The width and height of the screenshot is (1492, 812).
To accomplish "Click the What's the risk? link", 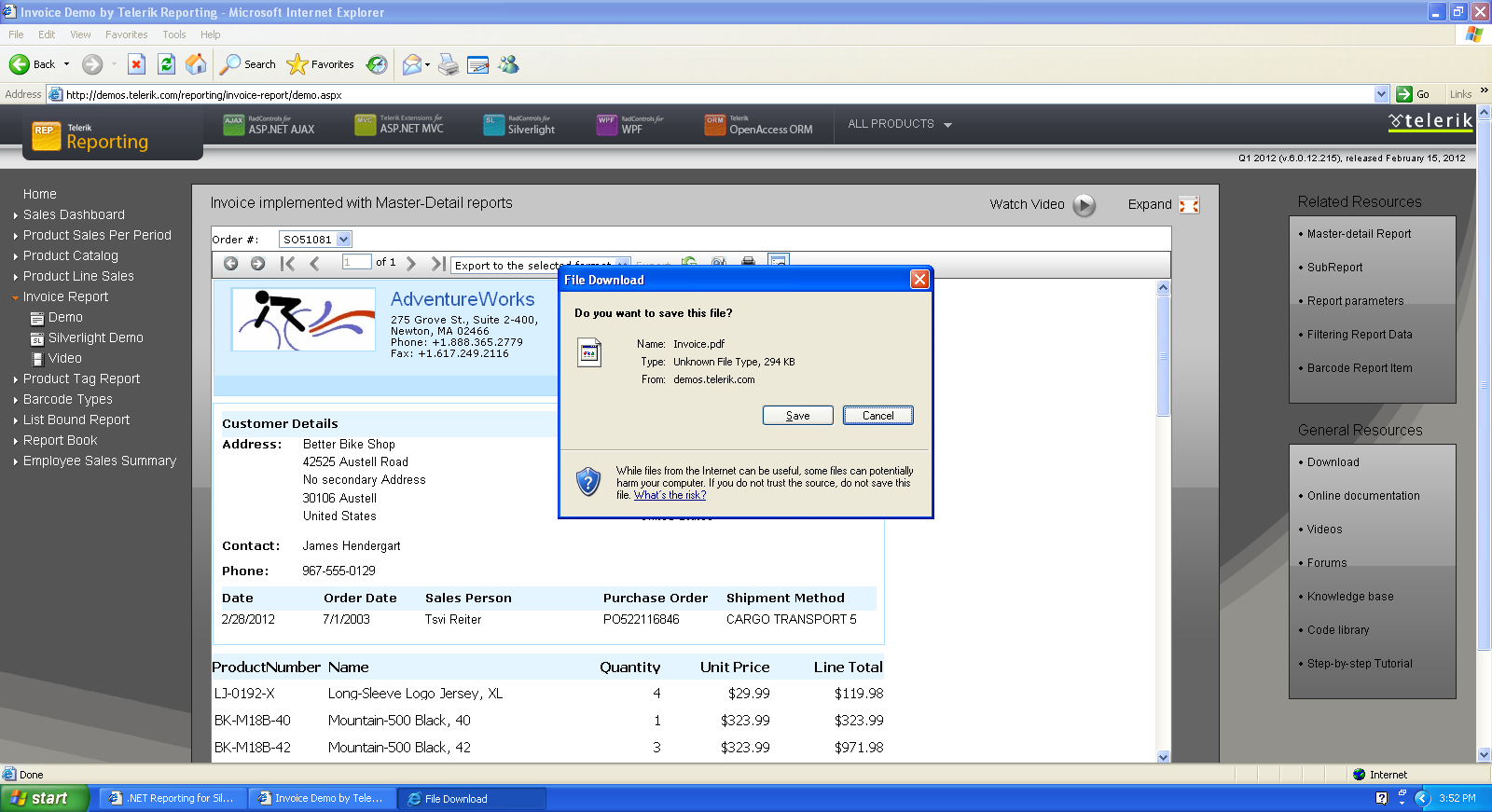I will (x=670, y=495).
